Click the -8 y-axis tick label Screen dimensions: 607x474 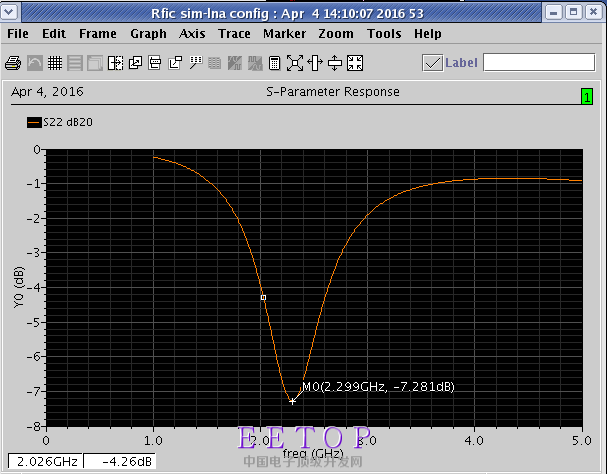coord(33,426)
